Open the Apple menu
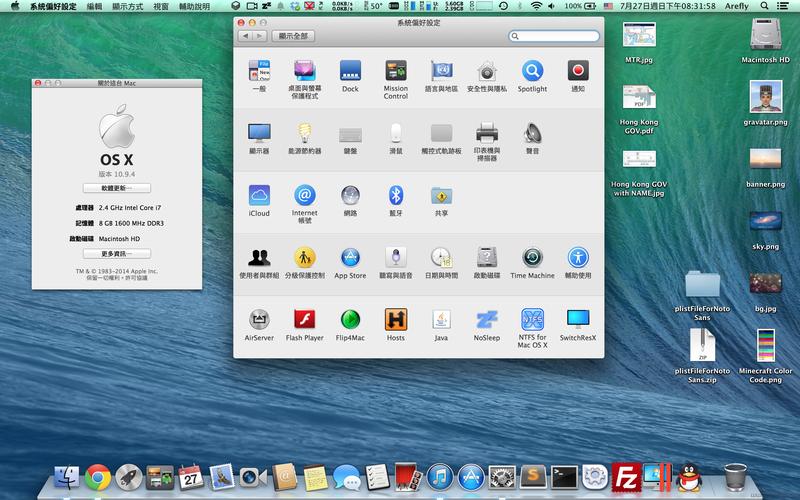This screenshot has height=500, width=800. click(15, 6)
